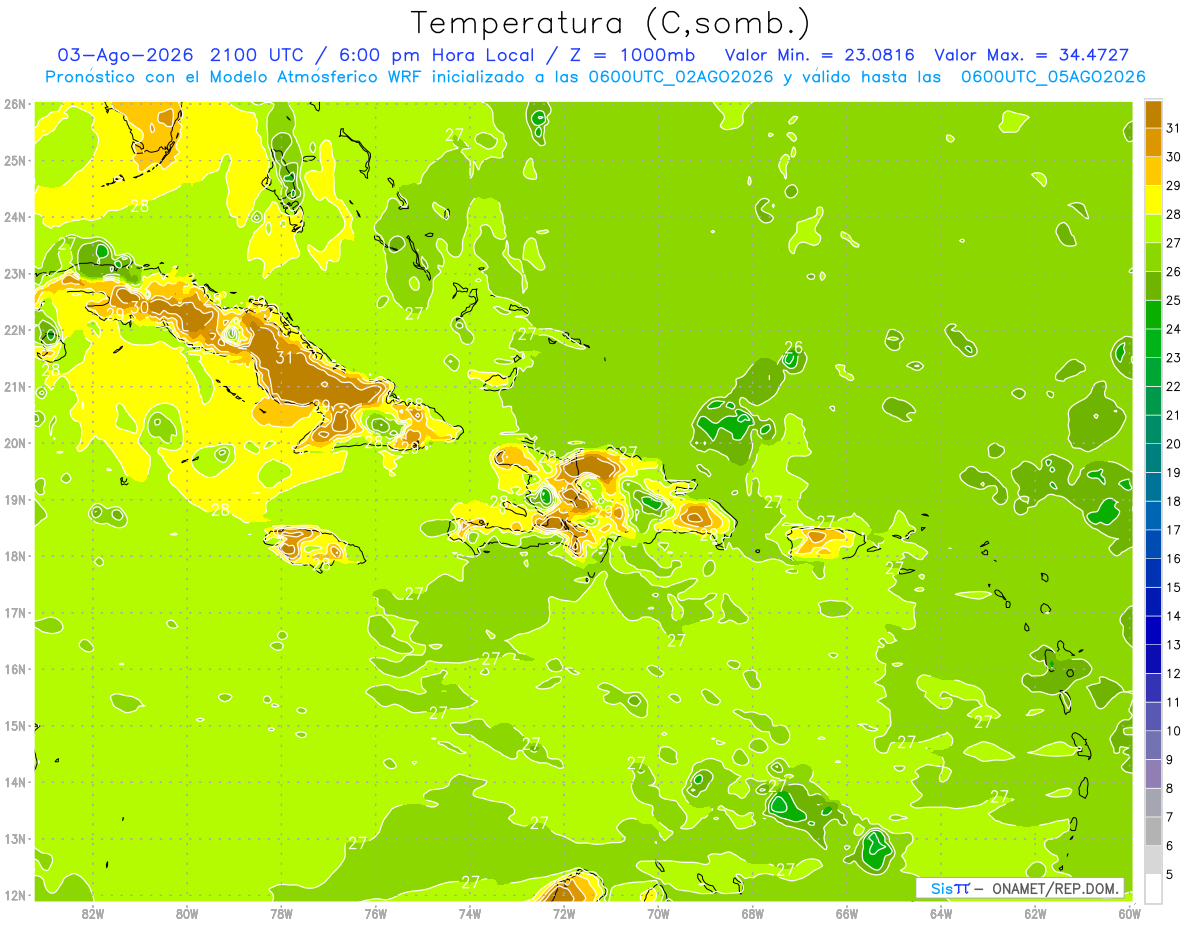Click the 14N latitude axis label
The height and width of the screenshot is (927, 1200).
(x=14, y=782)
